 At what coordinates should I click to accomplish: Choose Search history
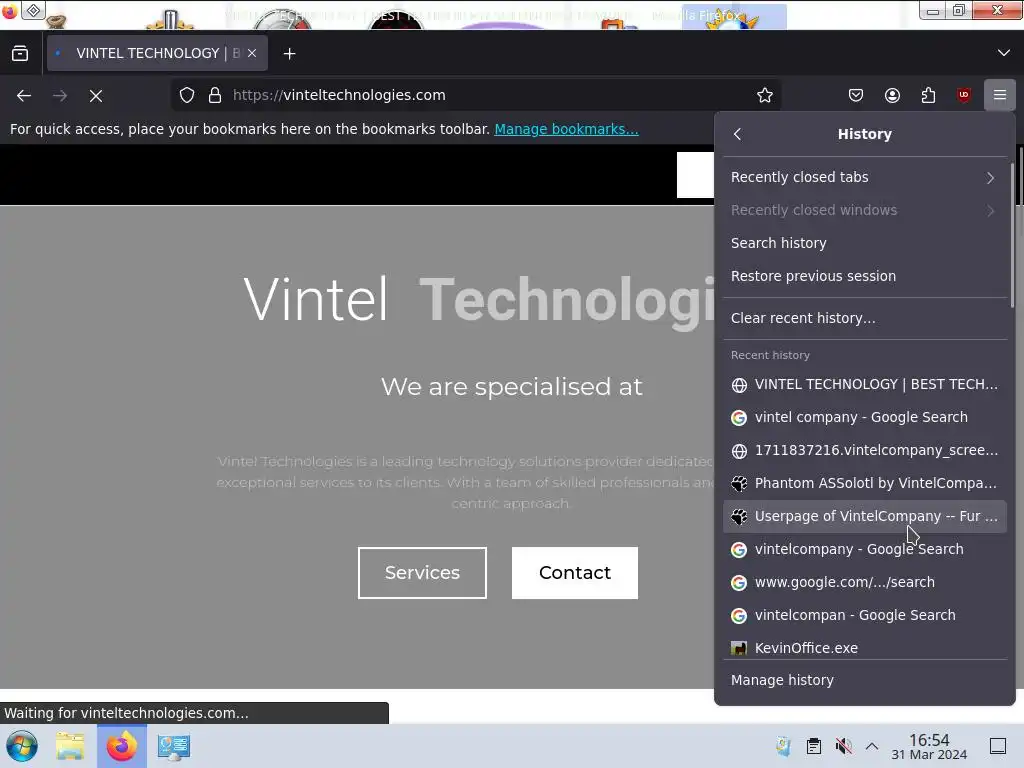point(865,243)
